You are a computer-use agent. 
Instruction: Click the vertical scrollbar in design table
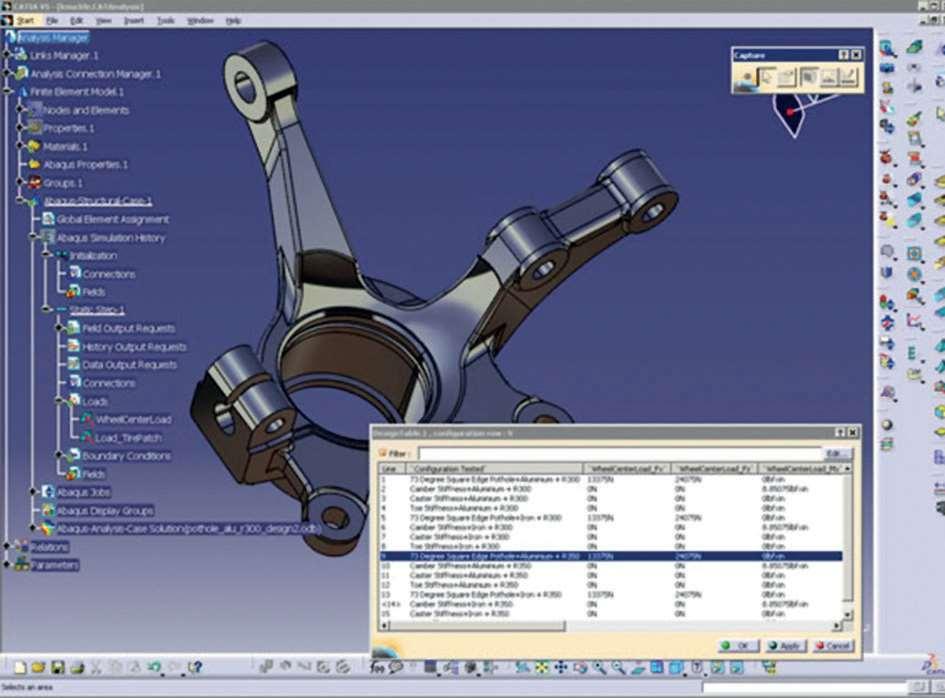[847, 538]
